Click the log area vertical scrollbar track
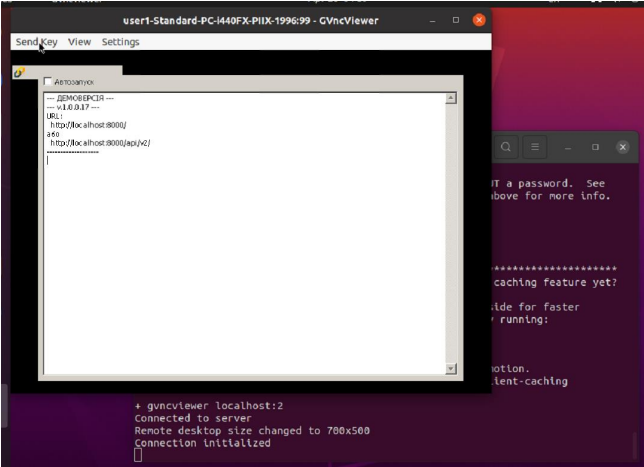 coord(449,230)
